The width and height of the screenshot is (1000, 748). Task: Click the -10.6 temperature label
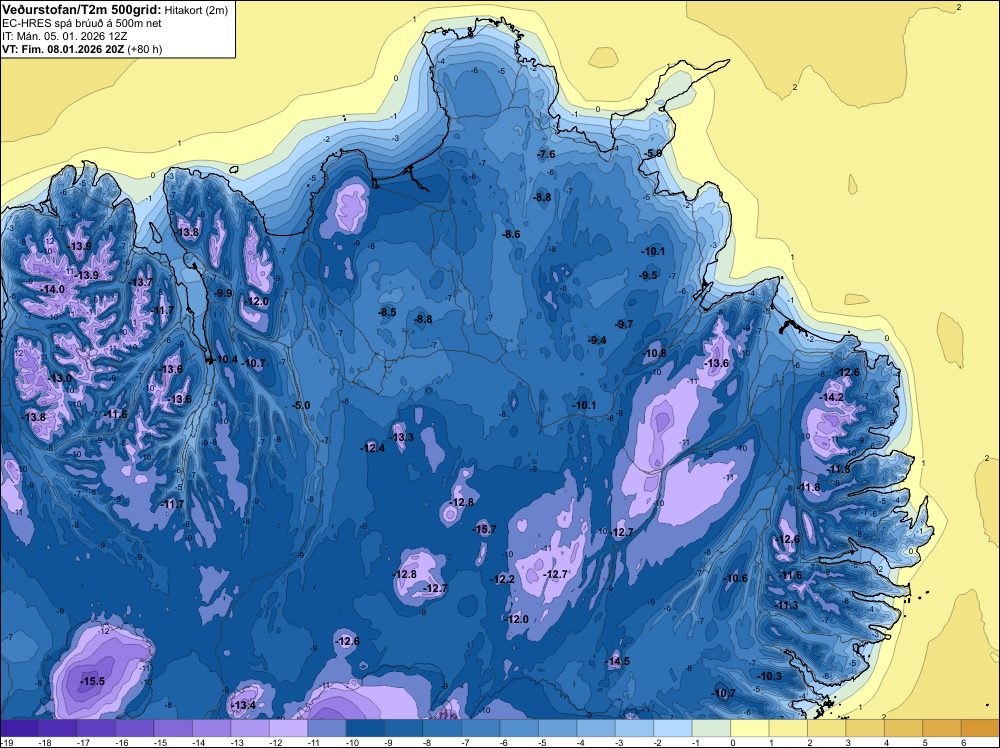click(x=735, y=578)
